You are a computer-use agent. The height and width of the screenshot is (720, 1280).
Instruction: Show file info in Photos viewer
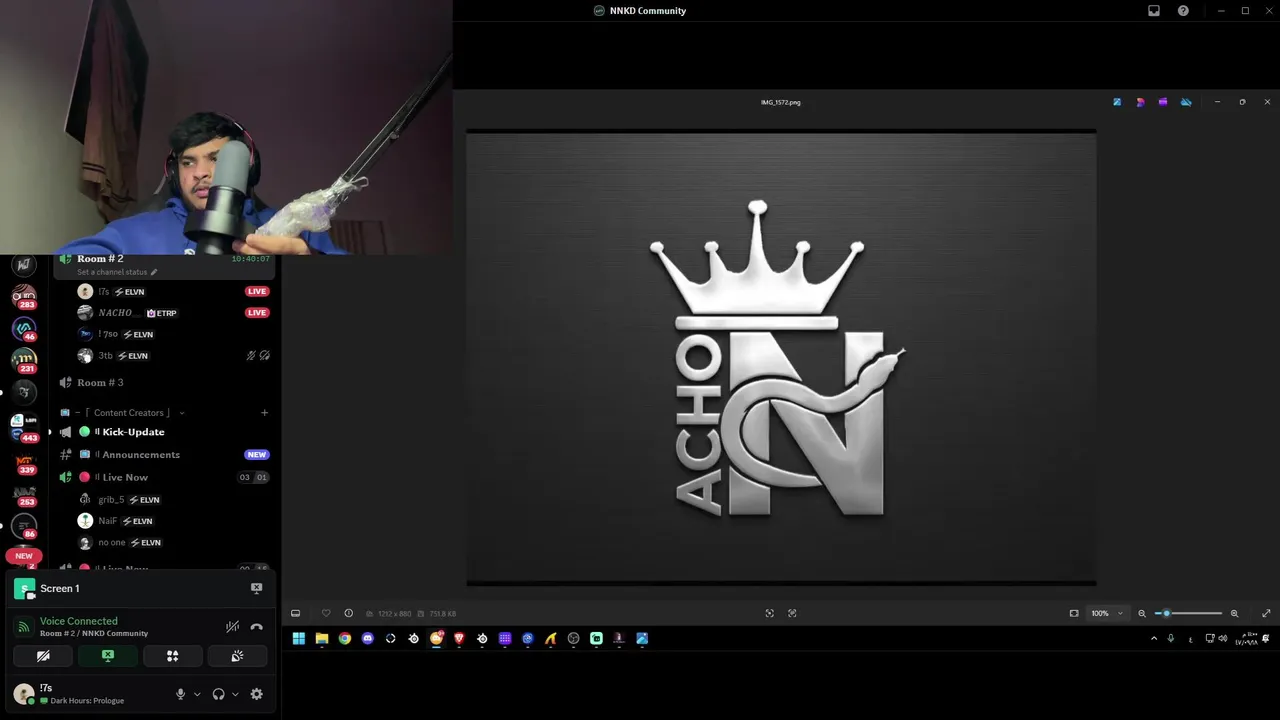click(x=348, y=613)
